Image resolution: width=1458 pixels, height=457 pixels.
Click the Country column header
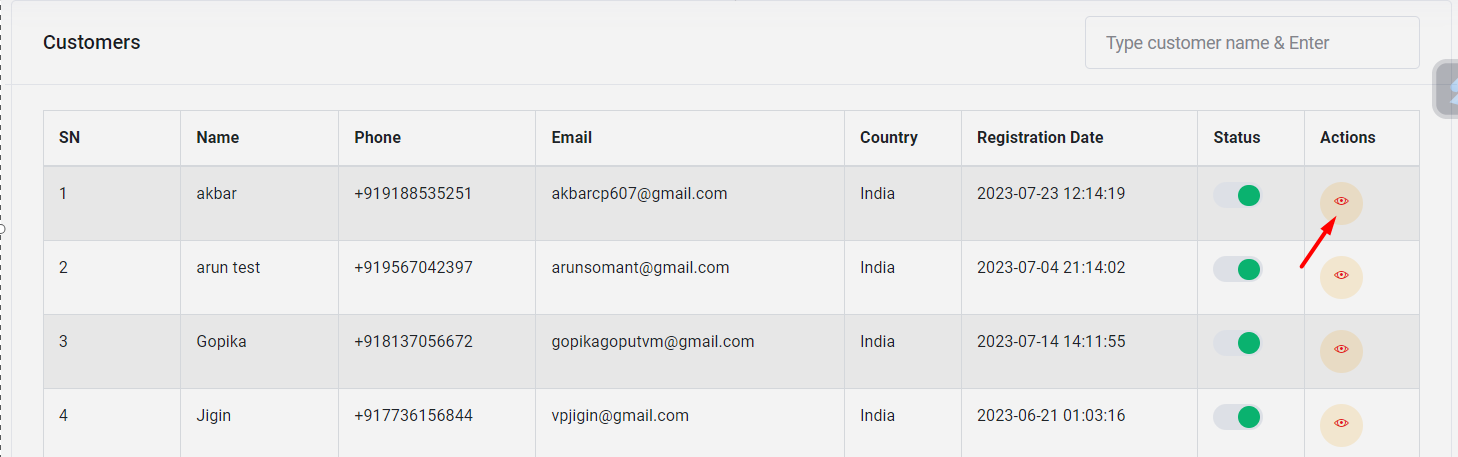tap(889, 138)
